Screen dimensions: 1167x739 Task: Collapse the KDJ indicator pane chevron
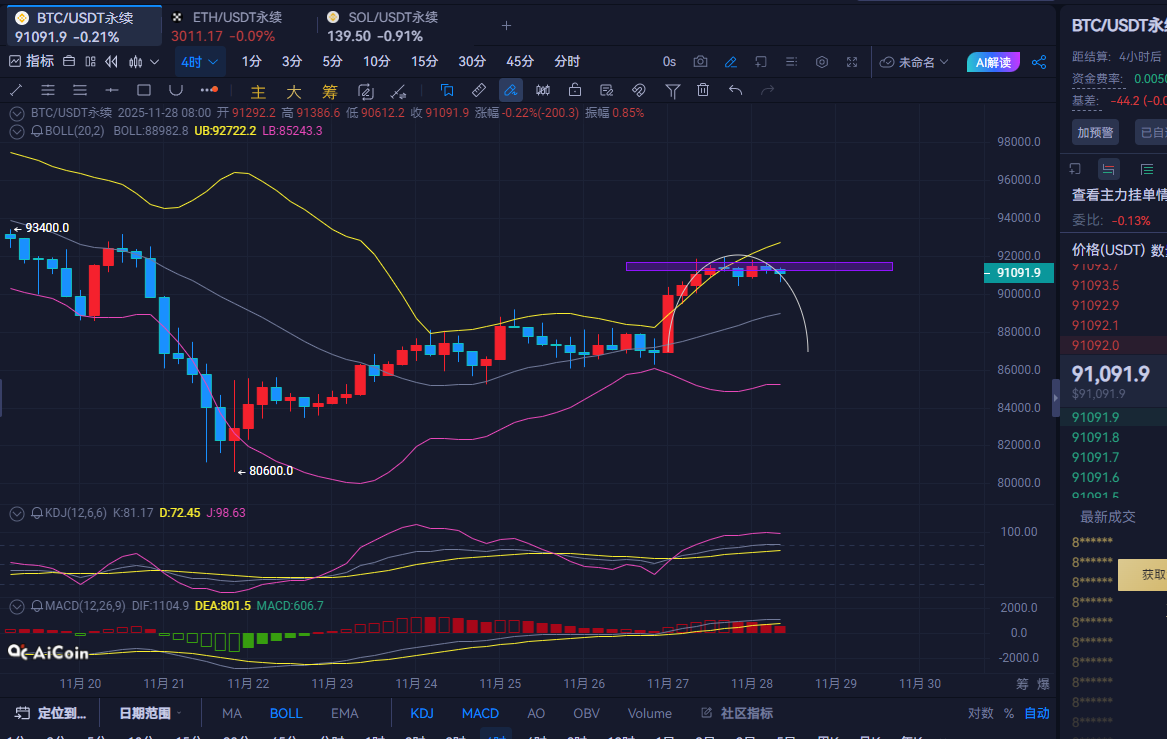tap(17, 513)
